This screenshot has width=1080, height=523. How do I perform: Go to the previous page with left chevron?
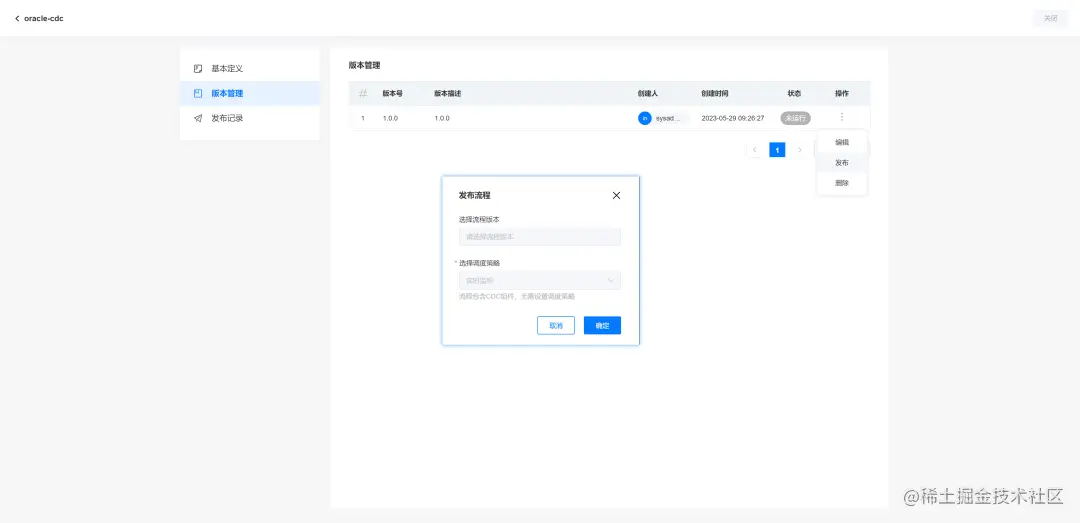click(755, 150)
